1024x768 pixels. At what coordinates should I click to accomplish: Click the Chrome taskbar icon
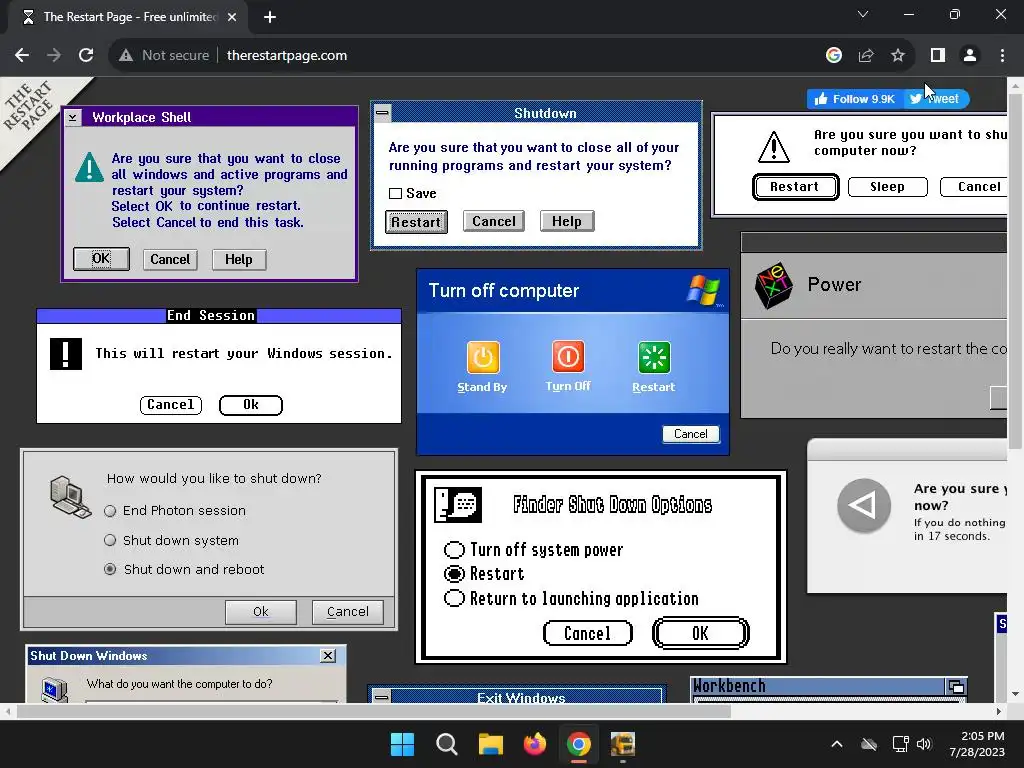tap(579, 744)
